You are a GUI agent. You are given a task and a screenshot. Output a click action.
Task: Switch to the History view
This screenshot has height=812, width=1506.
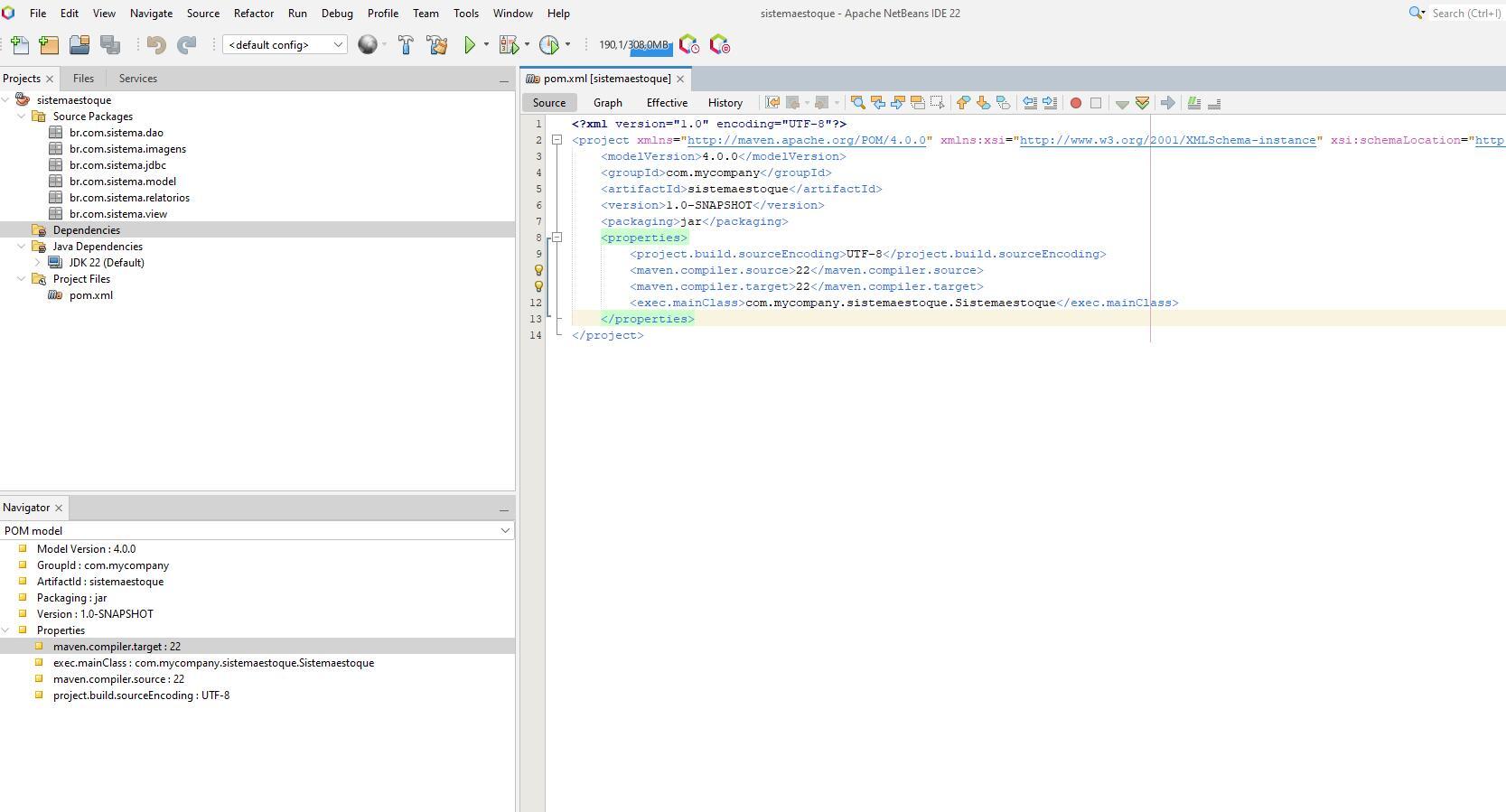pos(725,103)
